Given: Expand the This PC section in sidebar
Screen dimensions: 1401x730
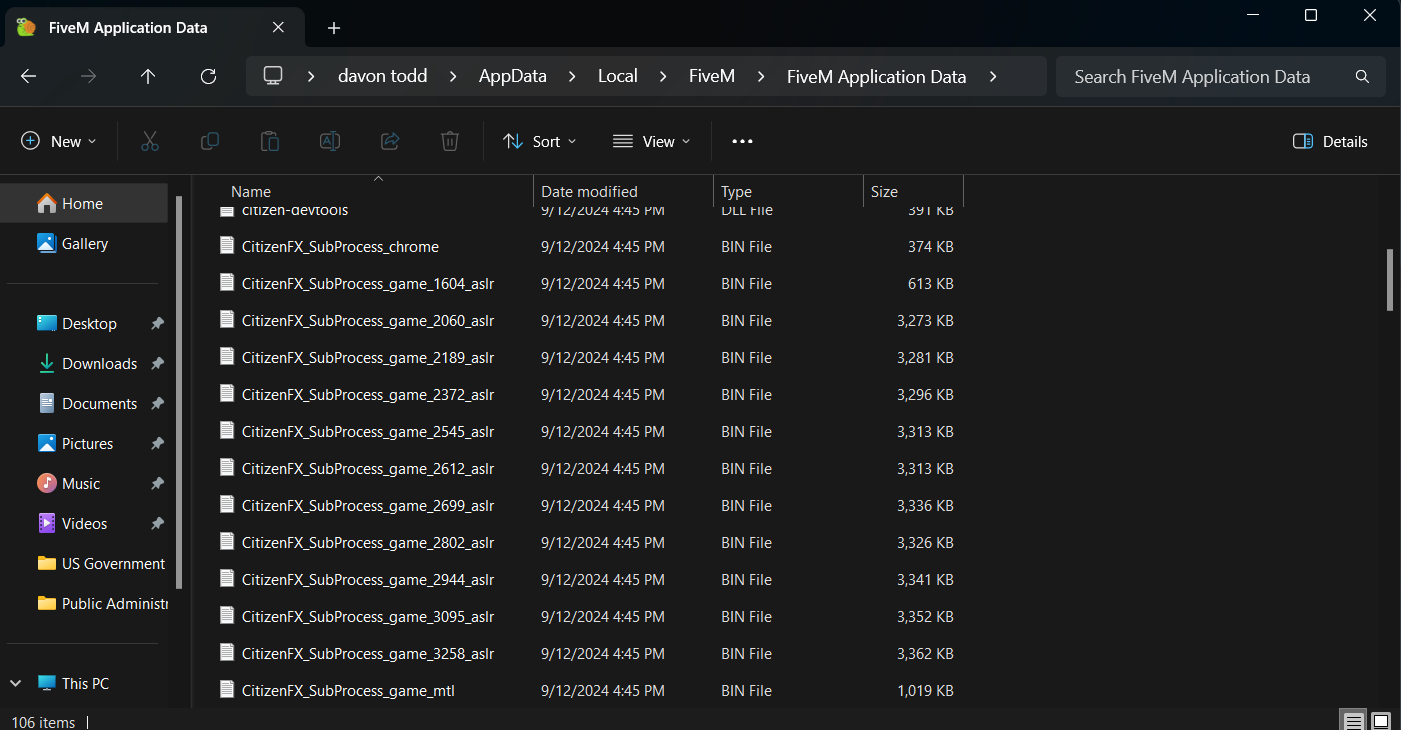Looking at the screenshot, I should tap(14, 683).
